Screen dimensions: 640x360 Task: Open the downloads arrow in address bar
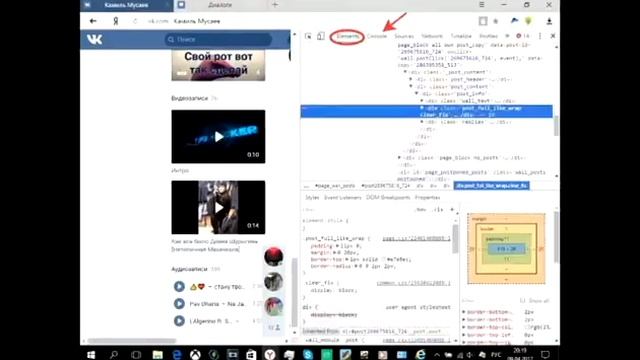(x=549, y=21)
